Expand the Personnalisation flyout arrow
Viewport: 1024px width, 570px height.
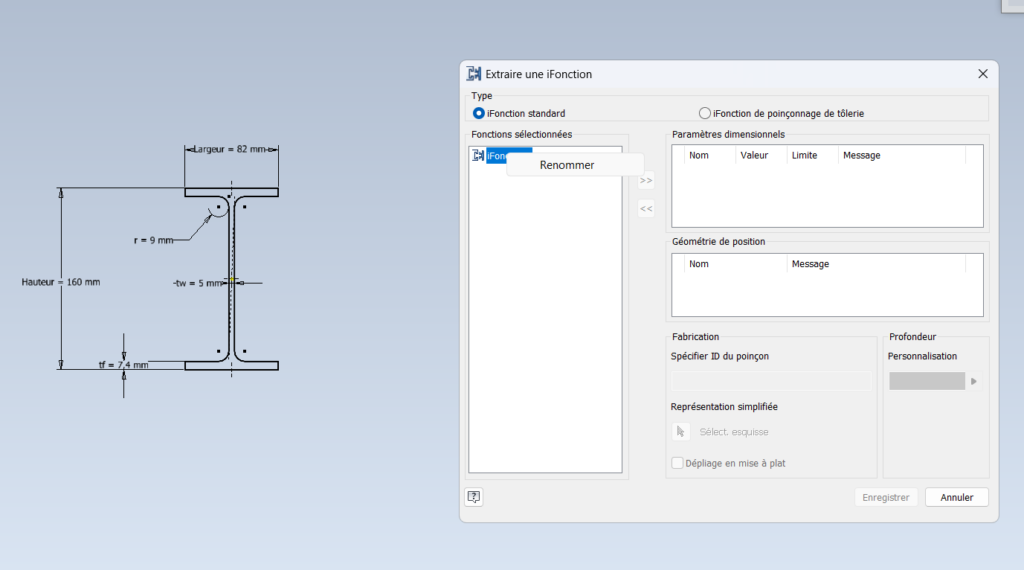[974, 381]
